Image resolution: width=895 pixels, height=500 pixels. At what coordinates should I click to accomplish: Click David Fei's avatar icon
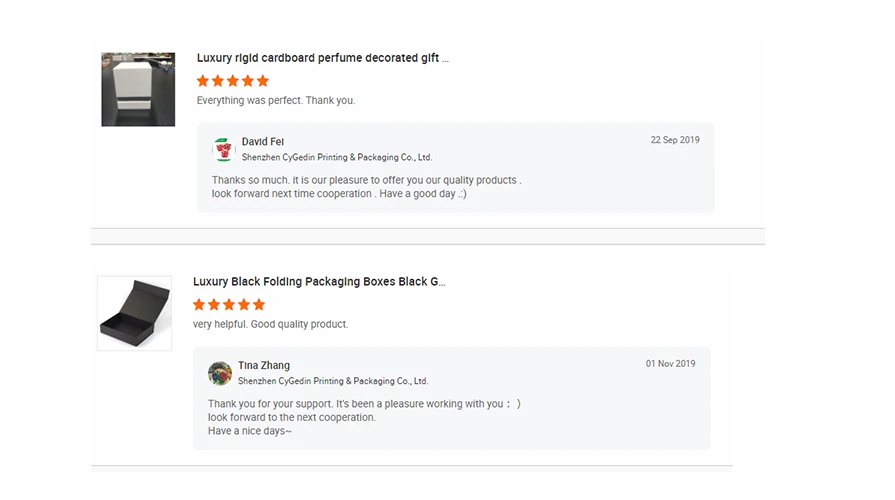223,150
